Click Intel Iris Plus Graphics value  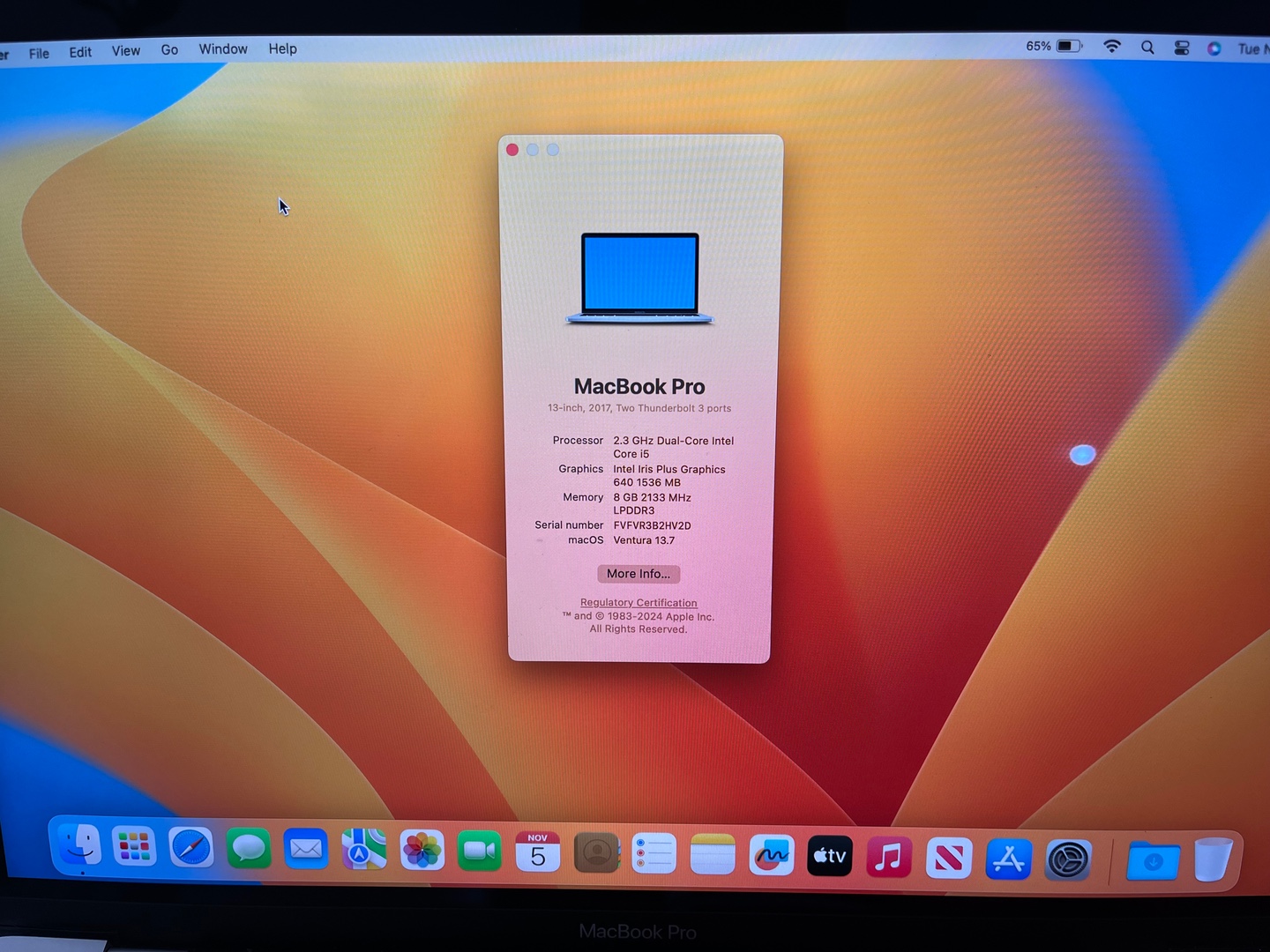click(669, 476)
